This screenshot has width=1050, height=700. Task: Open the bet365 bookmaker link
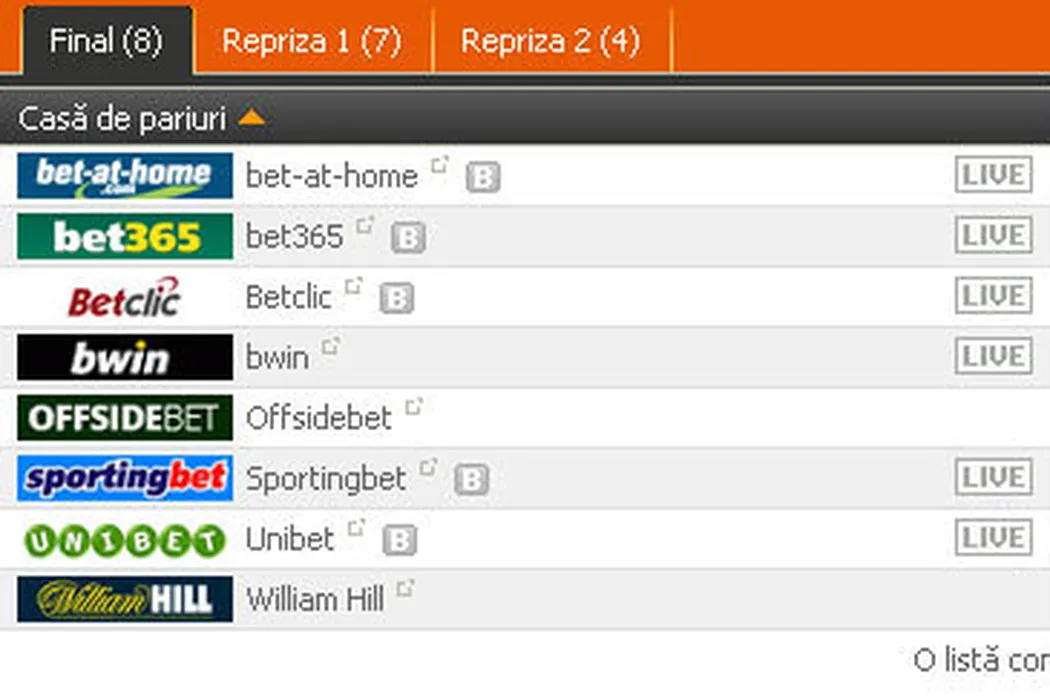point(294,237)
